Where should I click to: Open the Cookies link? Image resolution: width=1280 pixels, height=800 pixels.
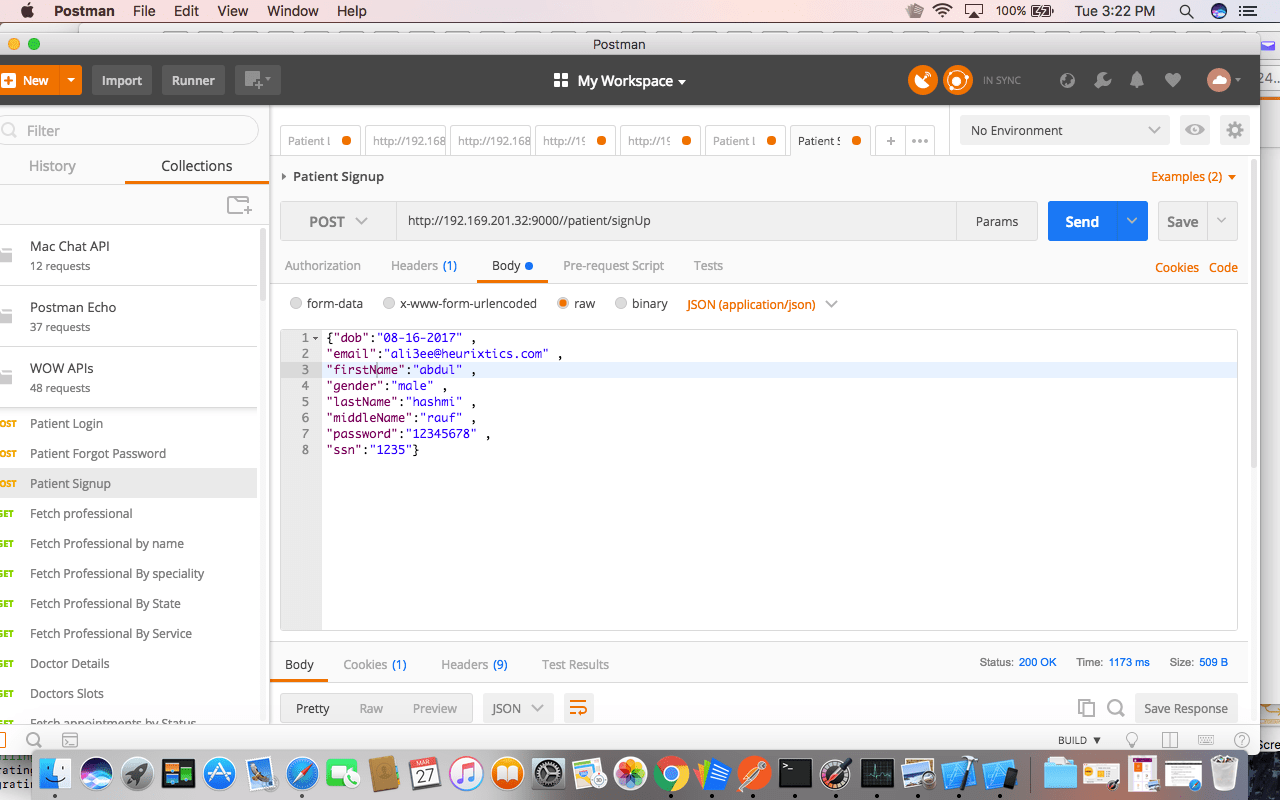(1177, 267)
